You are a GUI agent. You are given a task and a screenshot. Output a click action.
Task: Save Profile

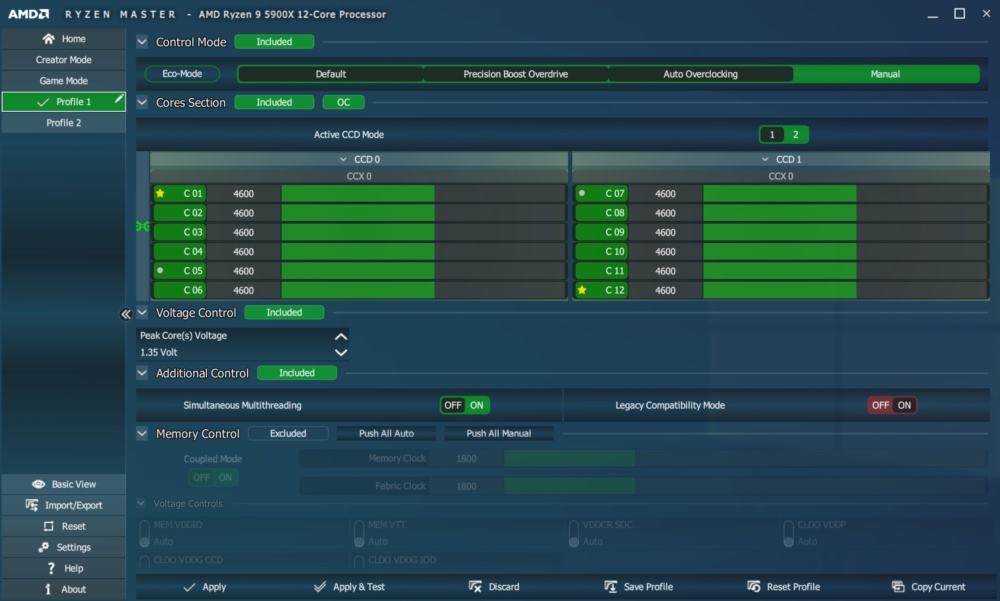638,587
